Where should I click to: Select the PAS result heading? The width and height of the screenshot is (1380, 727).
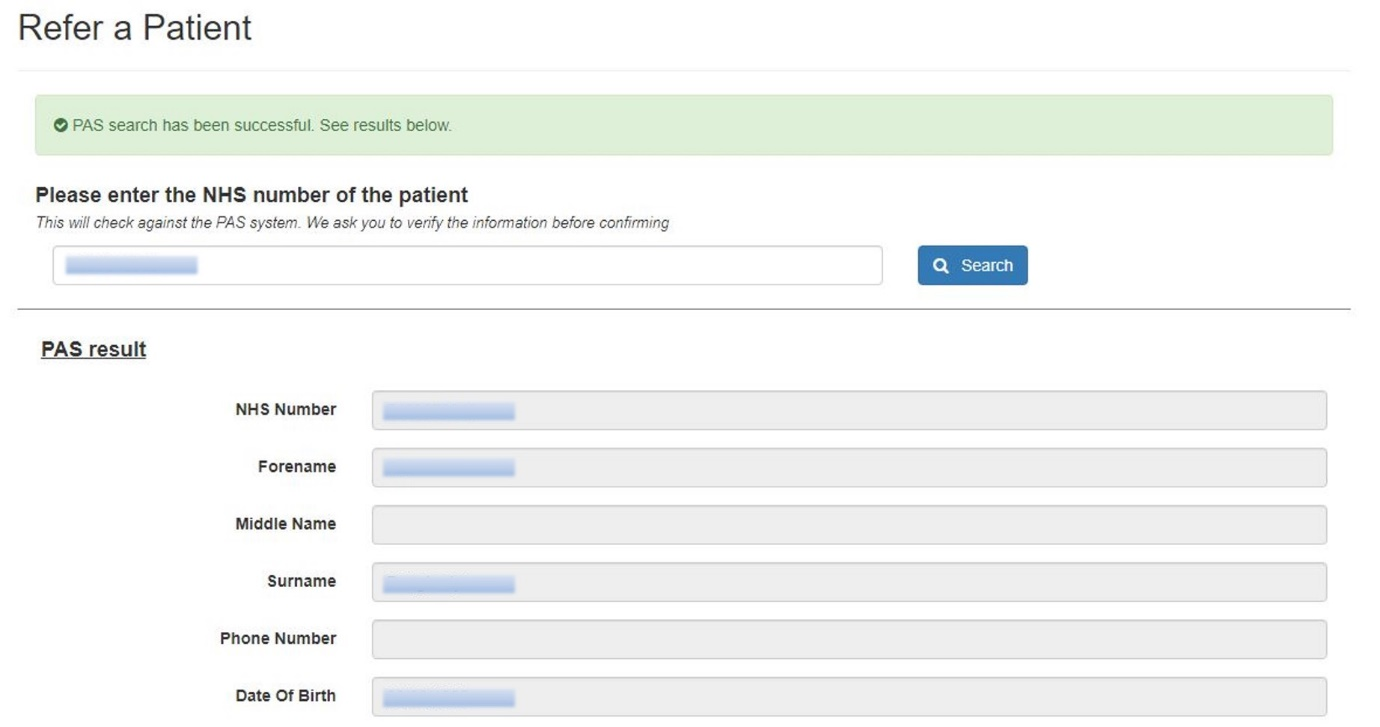(94, 349)
